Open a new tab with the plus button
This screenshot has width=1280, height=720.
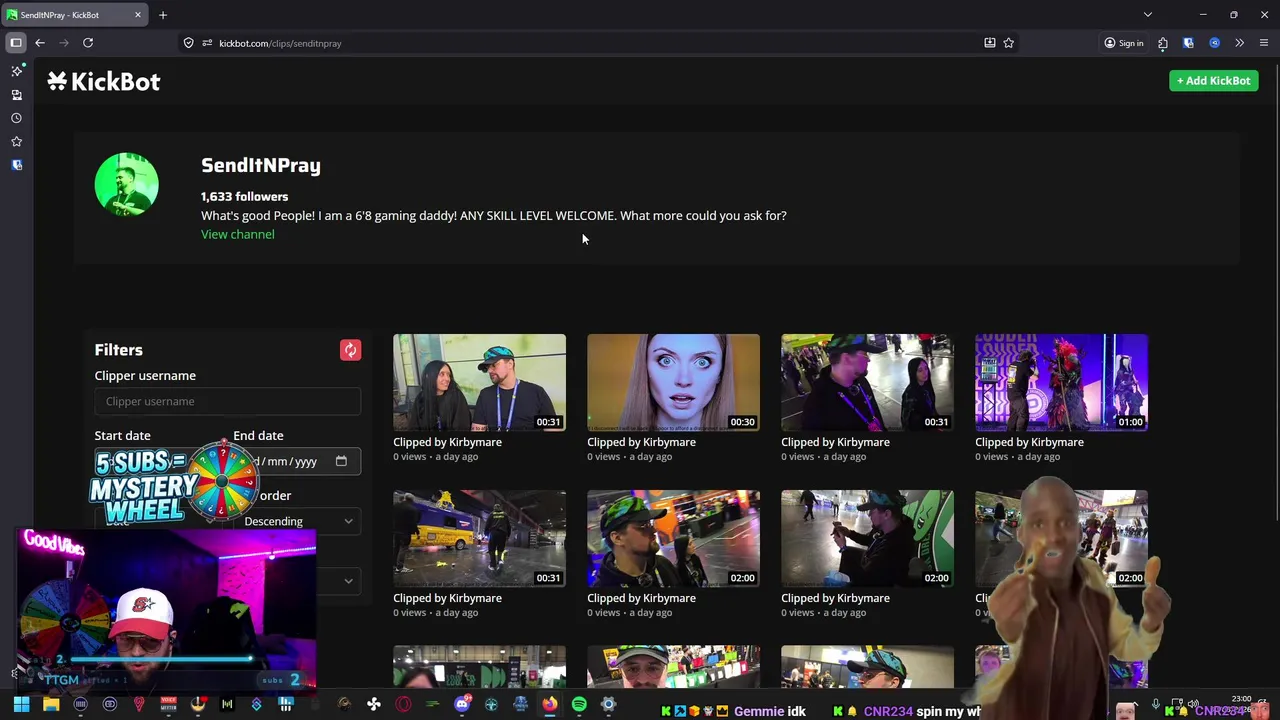163,15
